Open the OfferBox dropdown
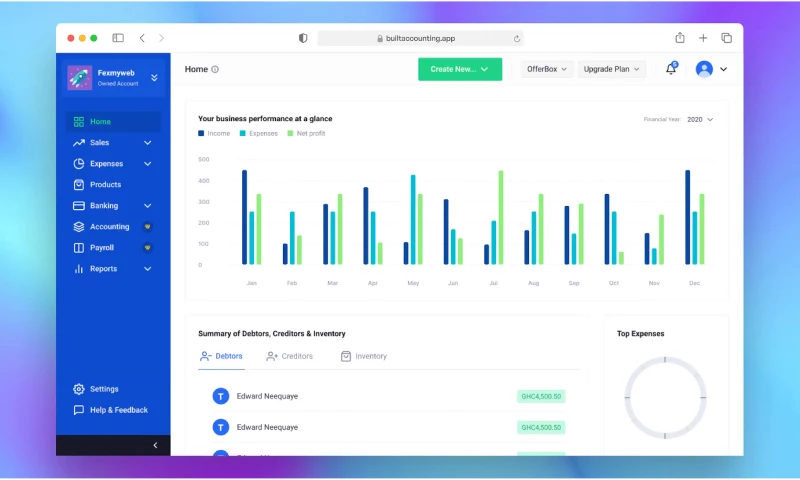 point(547,69)
